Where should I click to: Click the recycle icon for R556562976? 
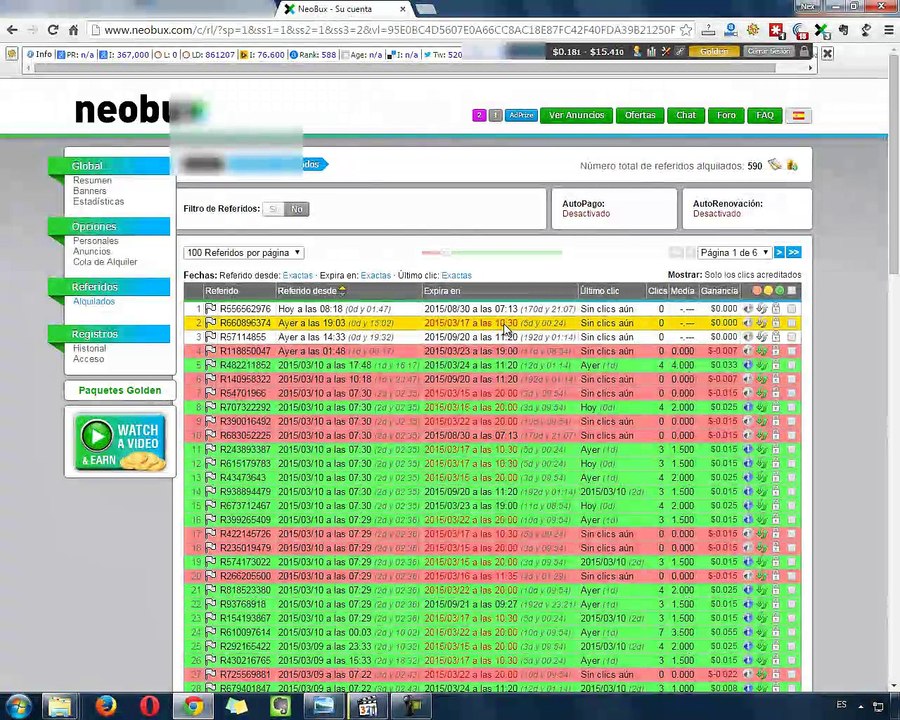[x=762, y=309]
